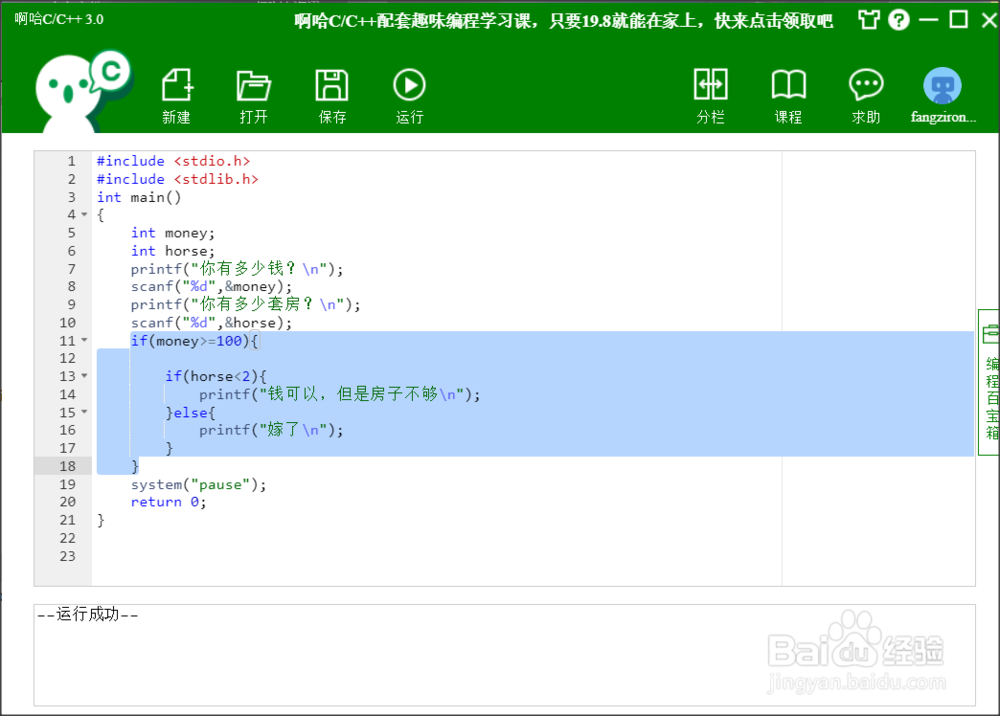
Task: Maximize the Aha C/C++ window
Action: click(x=959, y=20)
